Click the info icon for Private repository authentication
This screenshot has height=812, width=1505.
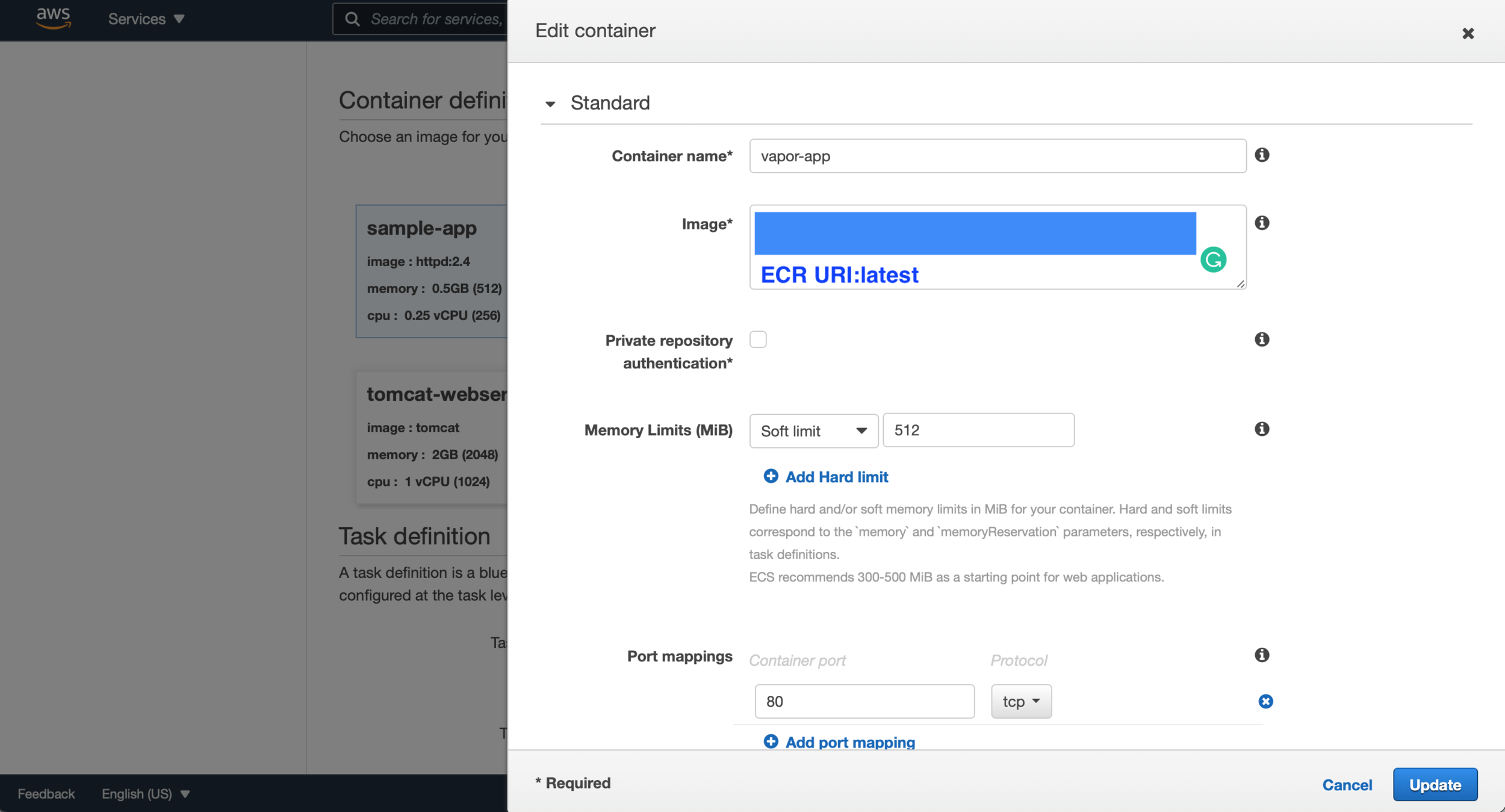pos(1262,339)
